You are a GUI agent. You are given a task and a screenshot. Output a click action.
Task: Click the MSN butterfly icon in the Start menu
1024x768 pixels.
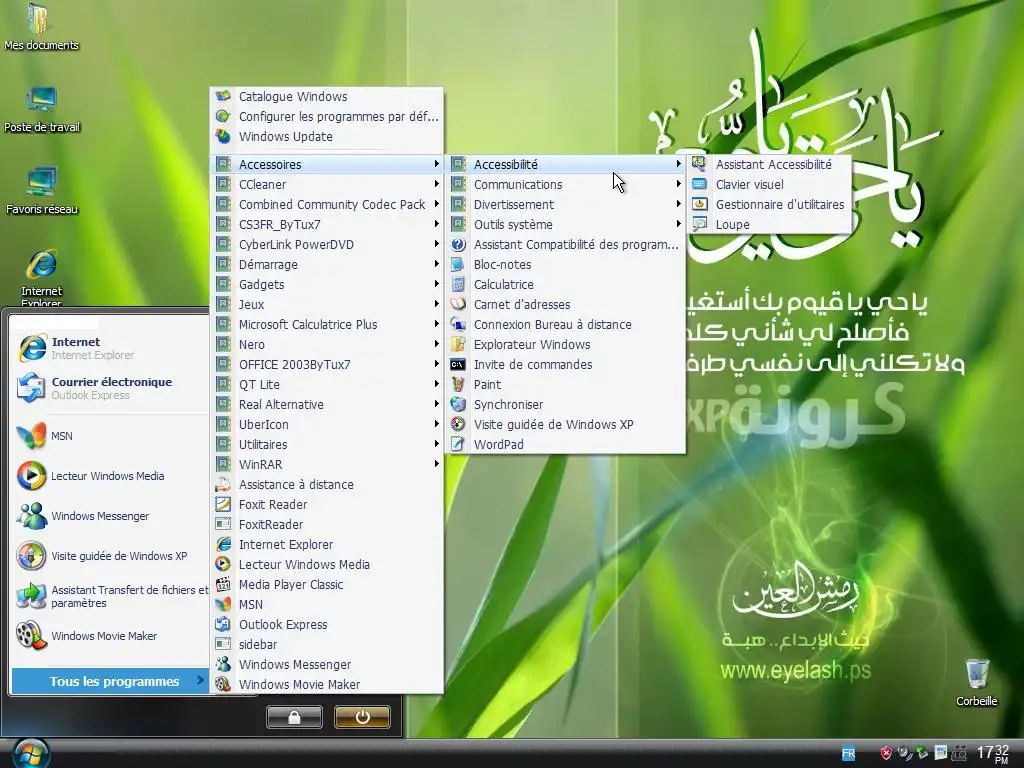[31, 436]
